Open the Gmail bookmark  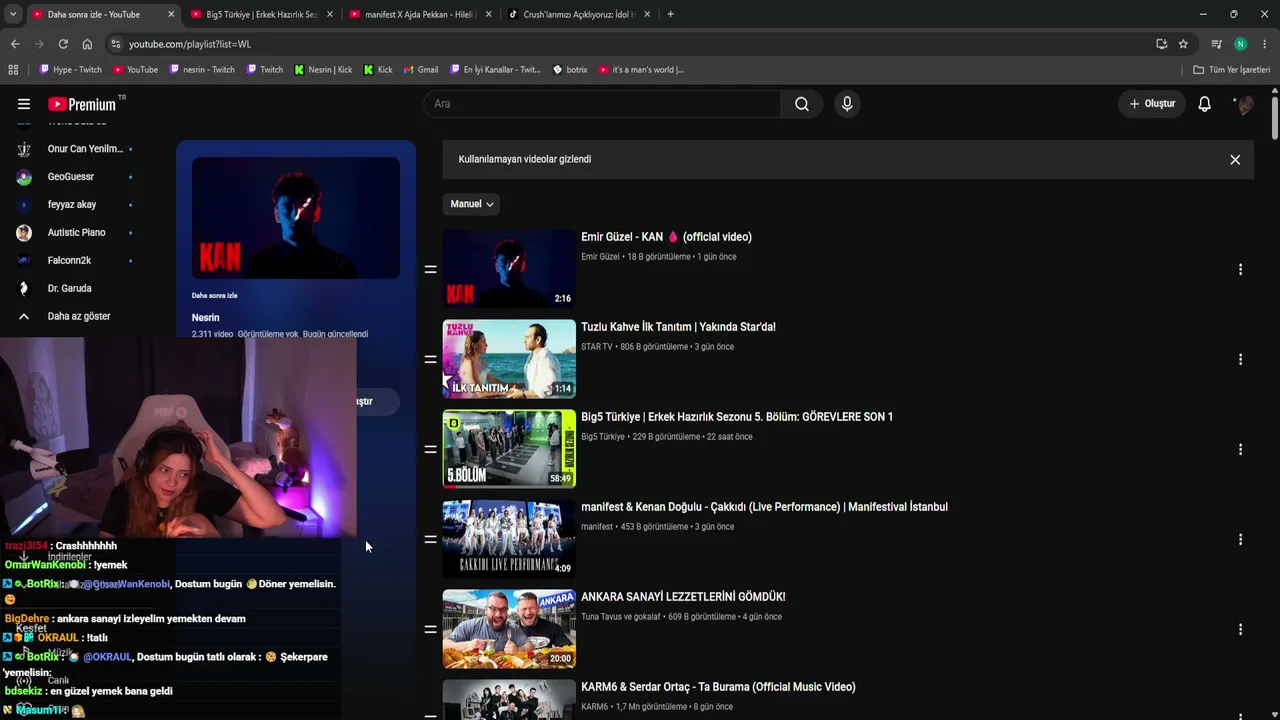[x=421, y=70]
